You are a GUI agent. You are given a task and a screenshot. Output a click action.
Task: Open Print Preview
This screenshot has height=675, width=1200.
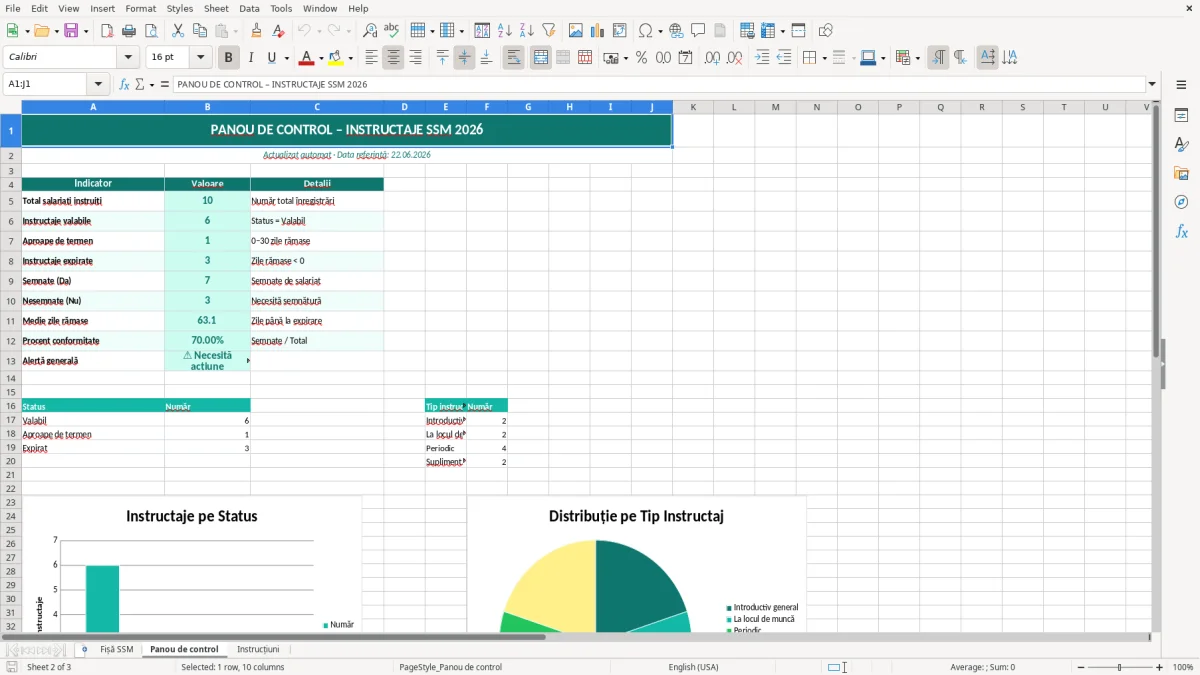151,31
